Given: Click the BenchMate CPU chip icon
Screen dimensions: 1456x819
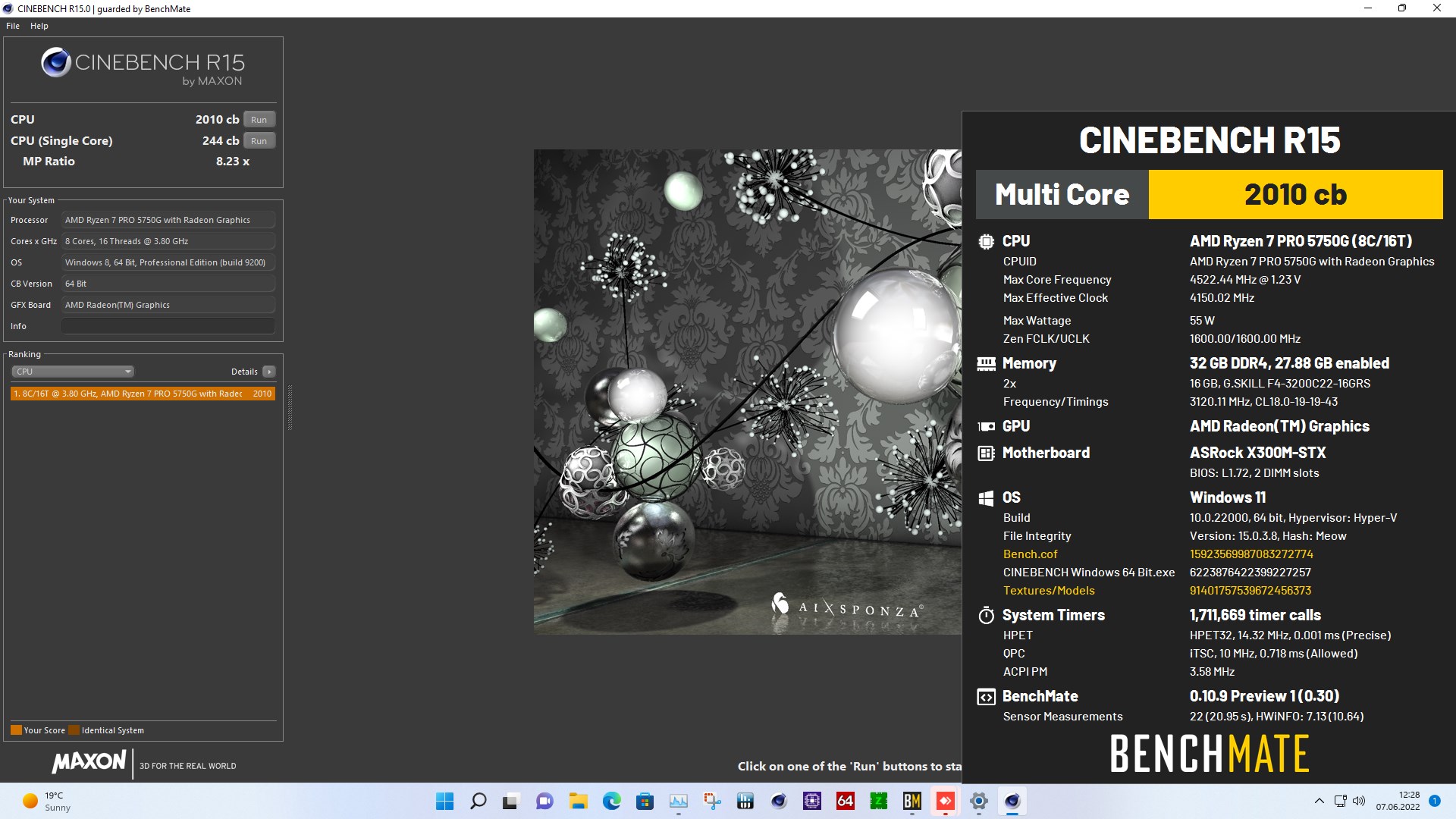Looking at the screenshot, I should point(986,241).
